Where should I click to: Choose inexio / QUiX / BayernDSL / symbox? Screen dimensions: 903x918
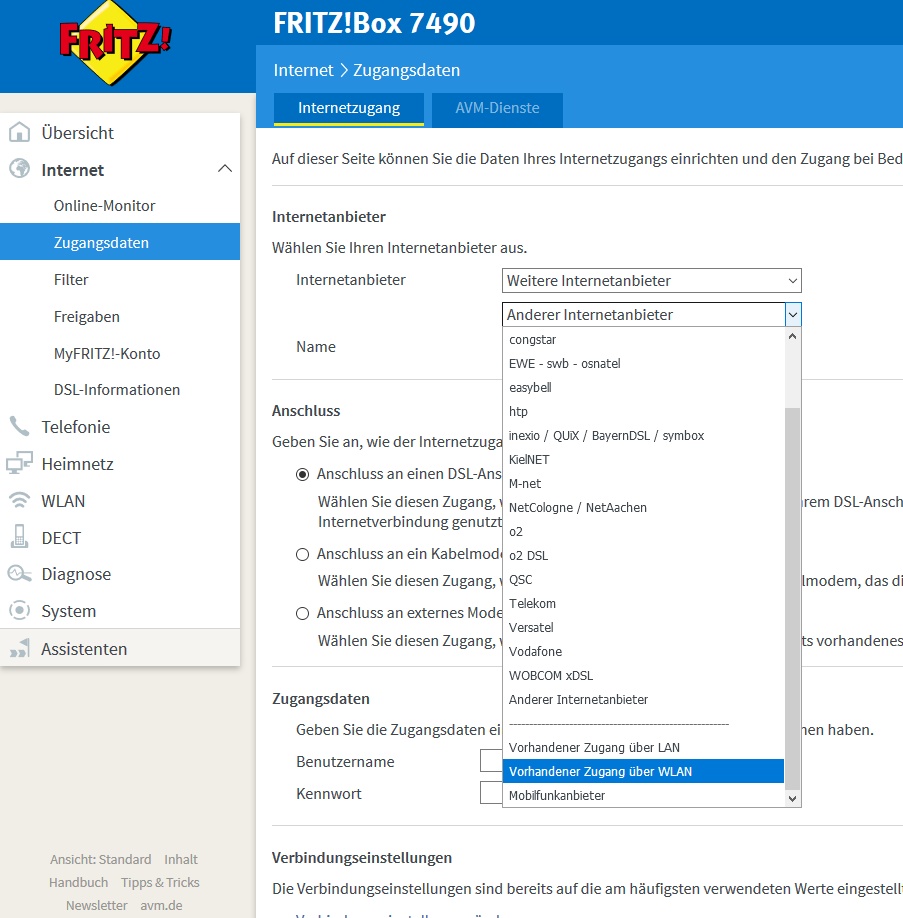643,436
